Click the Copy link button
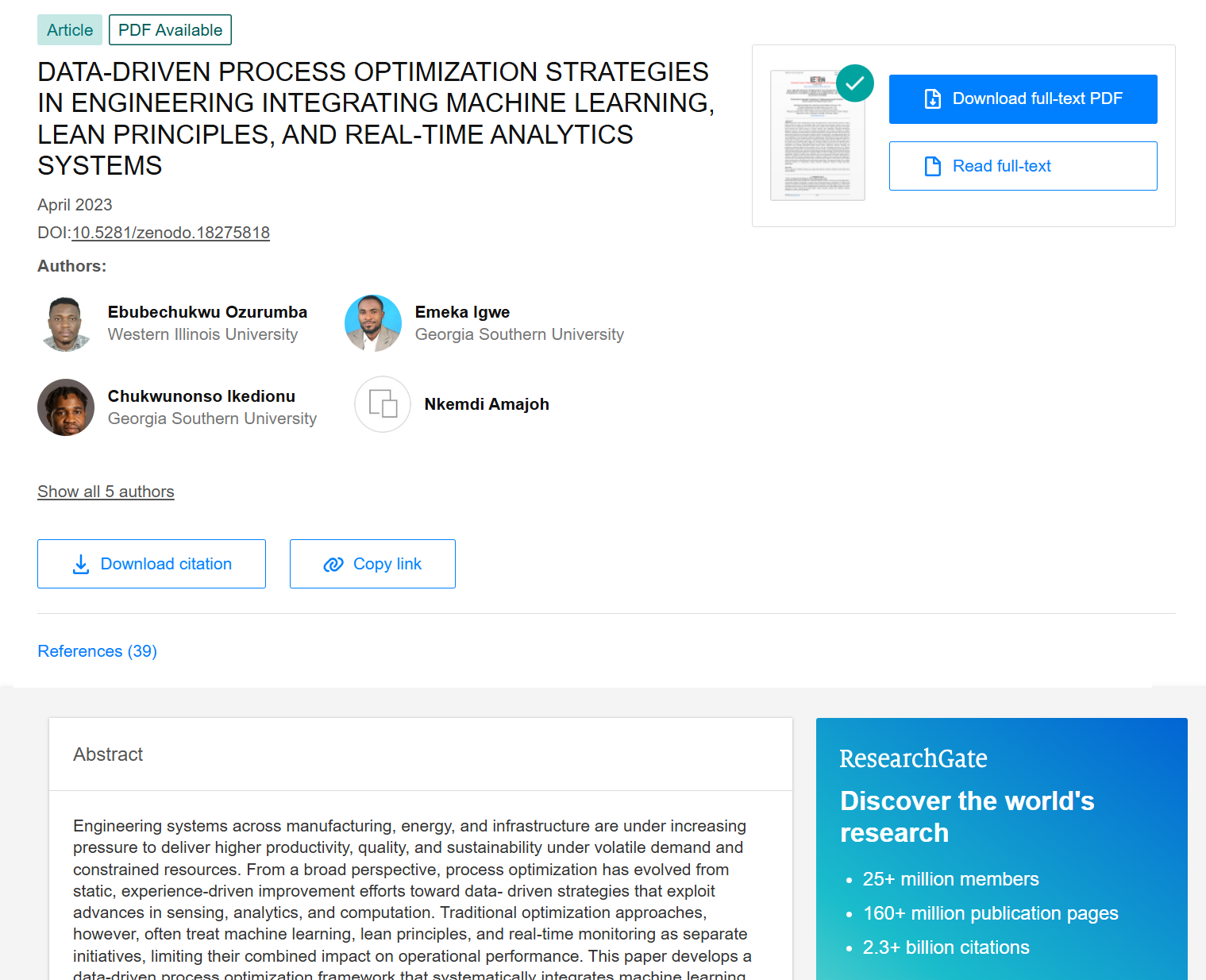 pos(372,564)
